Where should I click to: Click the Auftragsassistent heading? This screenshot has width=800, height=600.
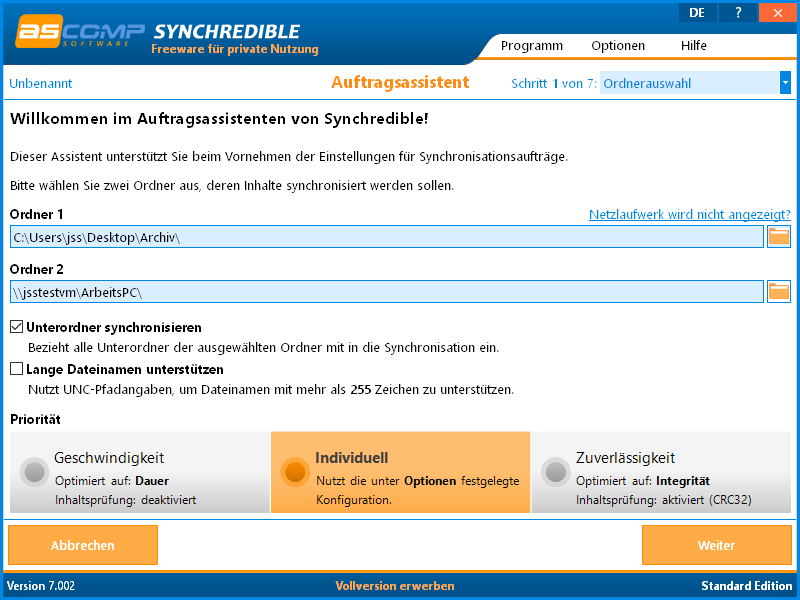pos(400,82)
